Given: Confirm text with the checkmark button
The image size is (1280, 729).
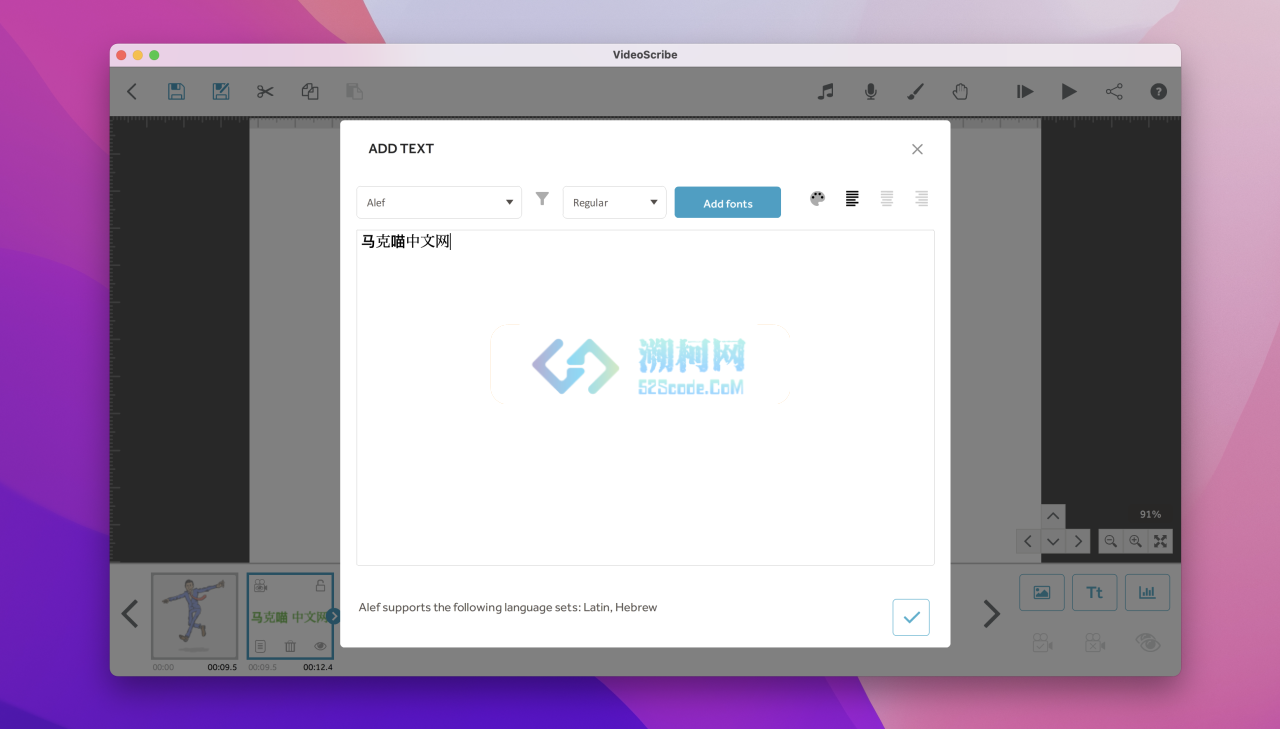Looking at the screenshot, I should click(911, 617).
